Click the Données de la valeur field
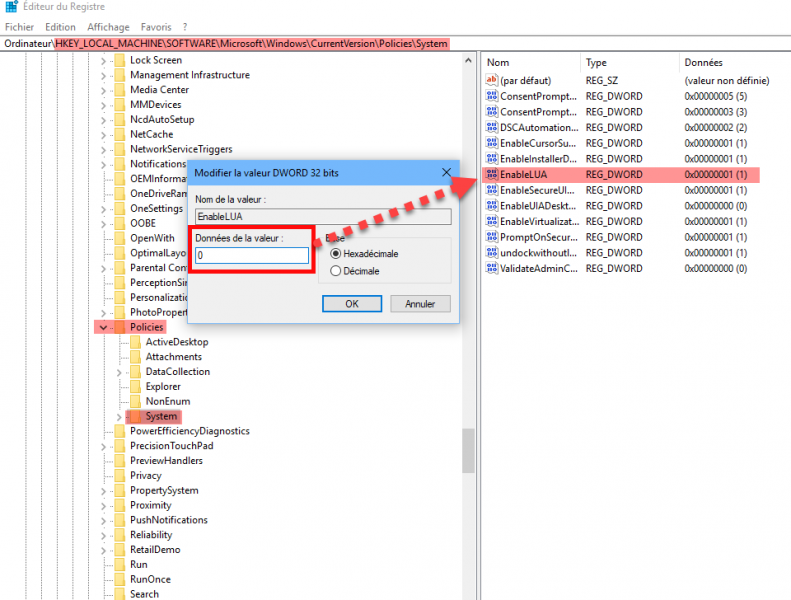The height and width of the screenshot is (600, 791). 252,256
